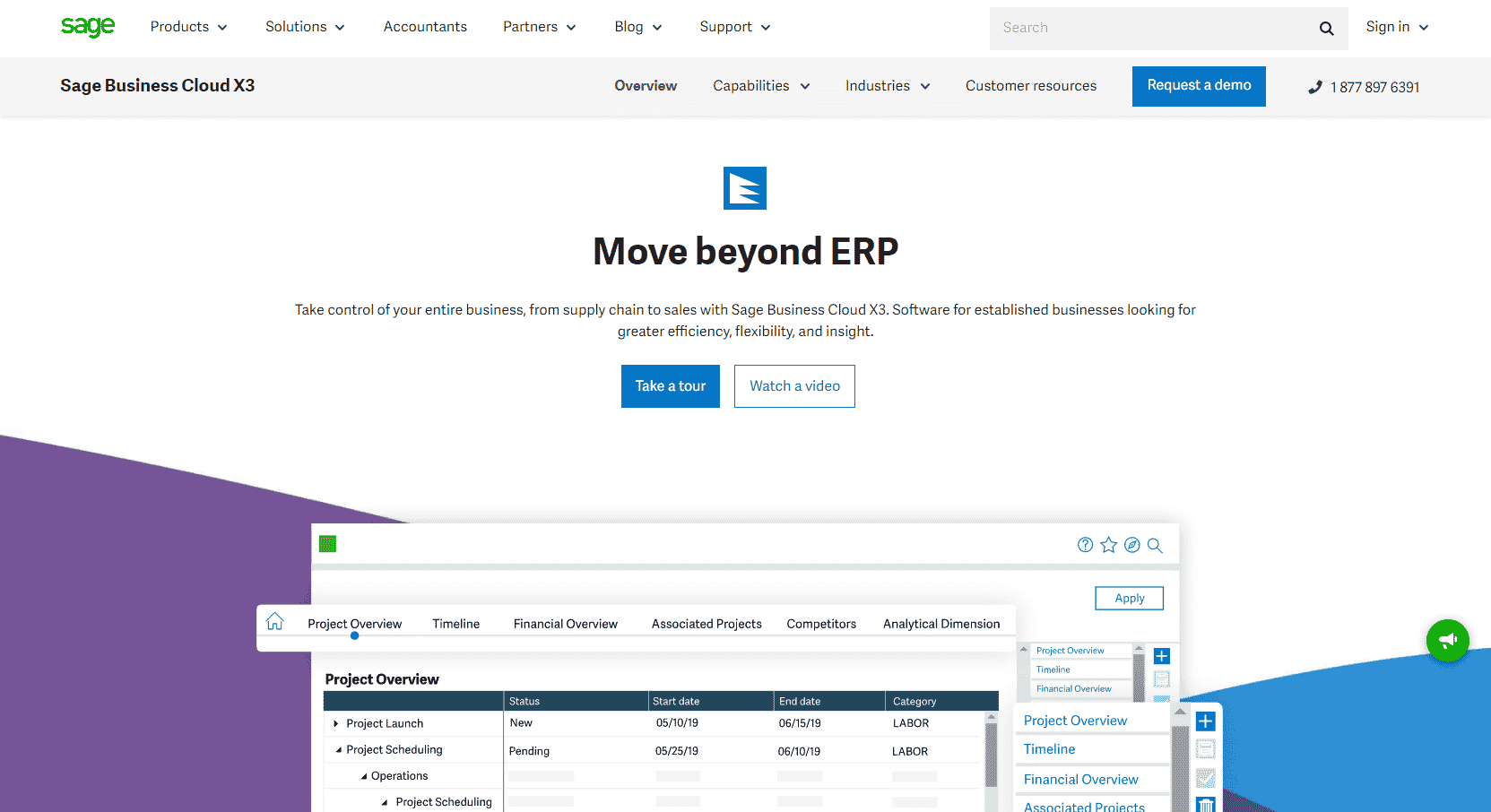The height and width of the screenshot is (812, 1491).
Task: Click the End date column header
Action: pos(829,701)
